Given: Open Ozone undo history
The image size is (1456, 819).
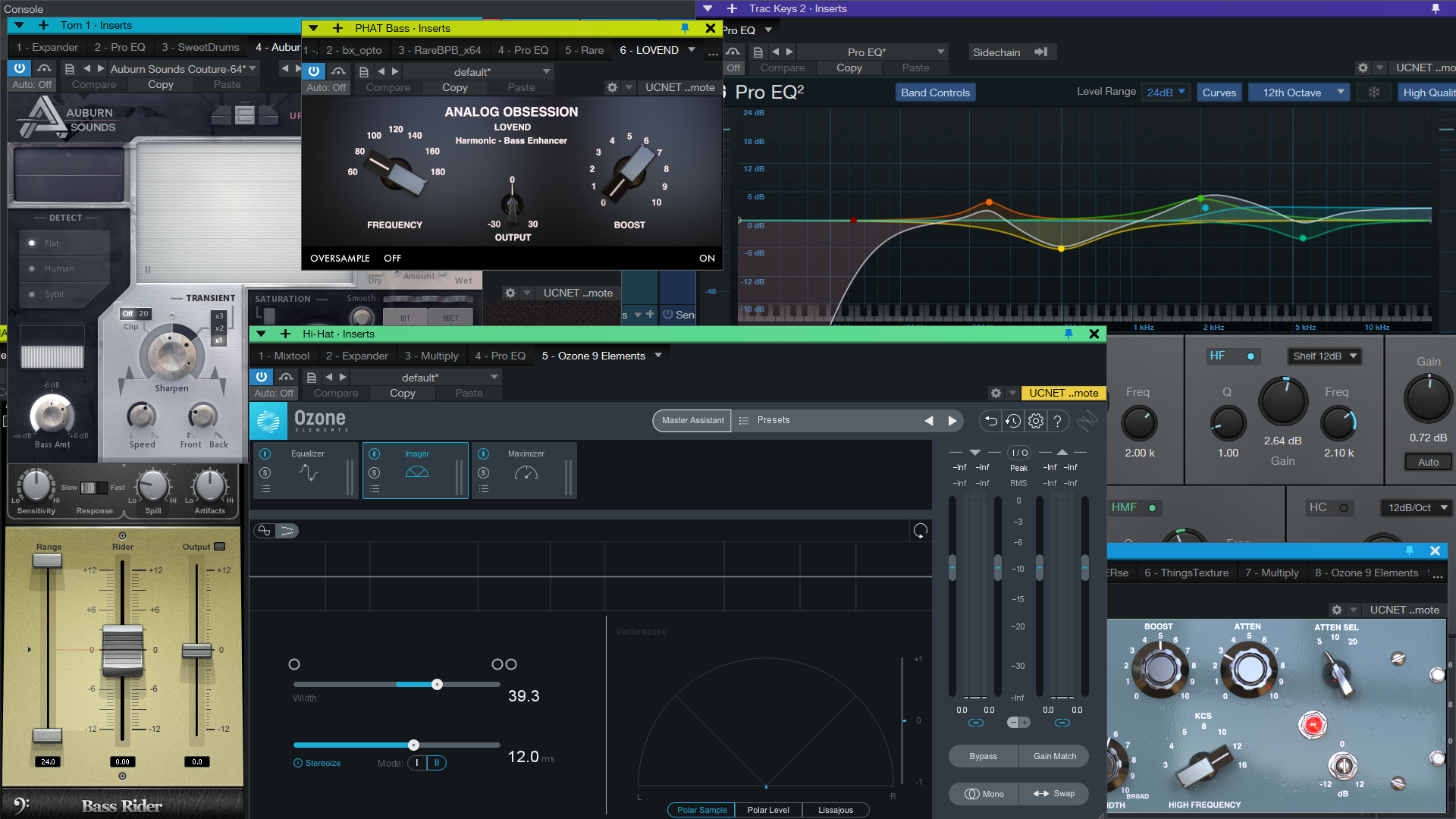Looking at the screenshot, I should 1013,421.
